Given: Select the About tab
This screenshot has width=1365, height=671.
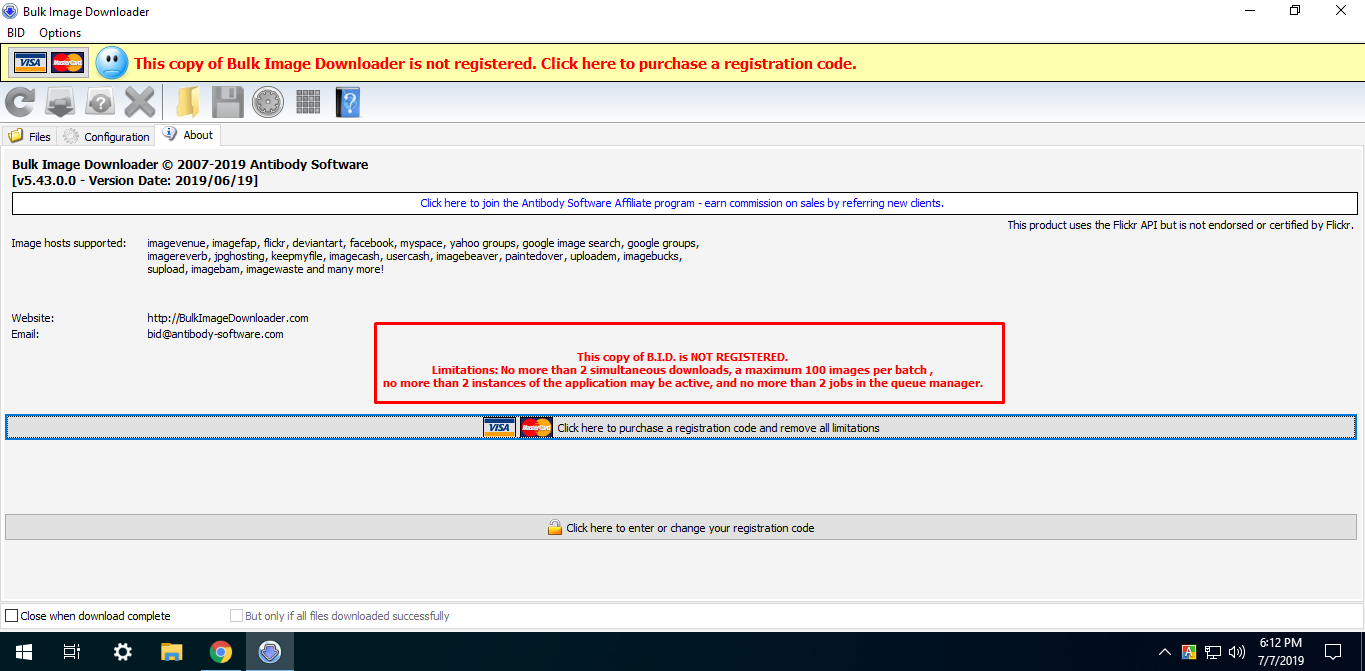Looking at the screenshot, I should click(x=188, y=135).
